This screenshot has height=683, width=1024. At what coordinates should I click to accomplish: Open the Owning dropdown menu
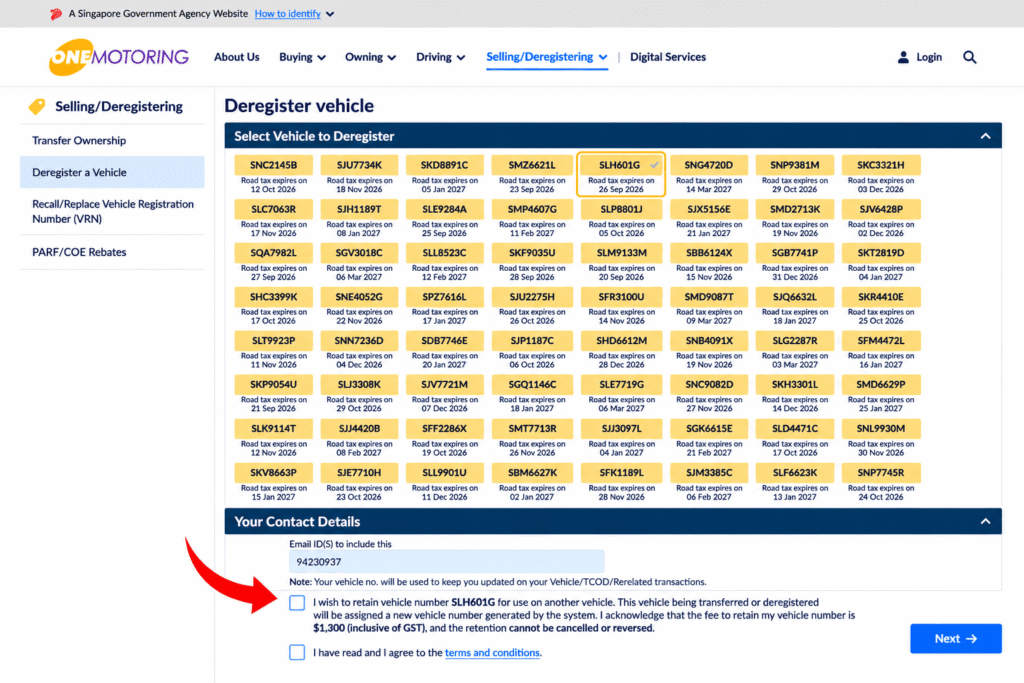[370, 57]
